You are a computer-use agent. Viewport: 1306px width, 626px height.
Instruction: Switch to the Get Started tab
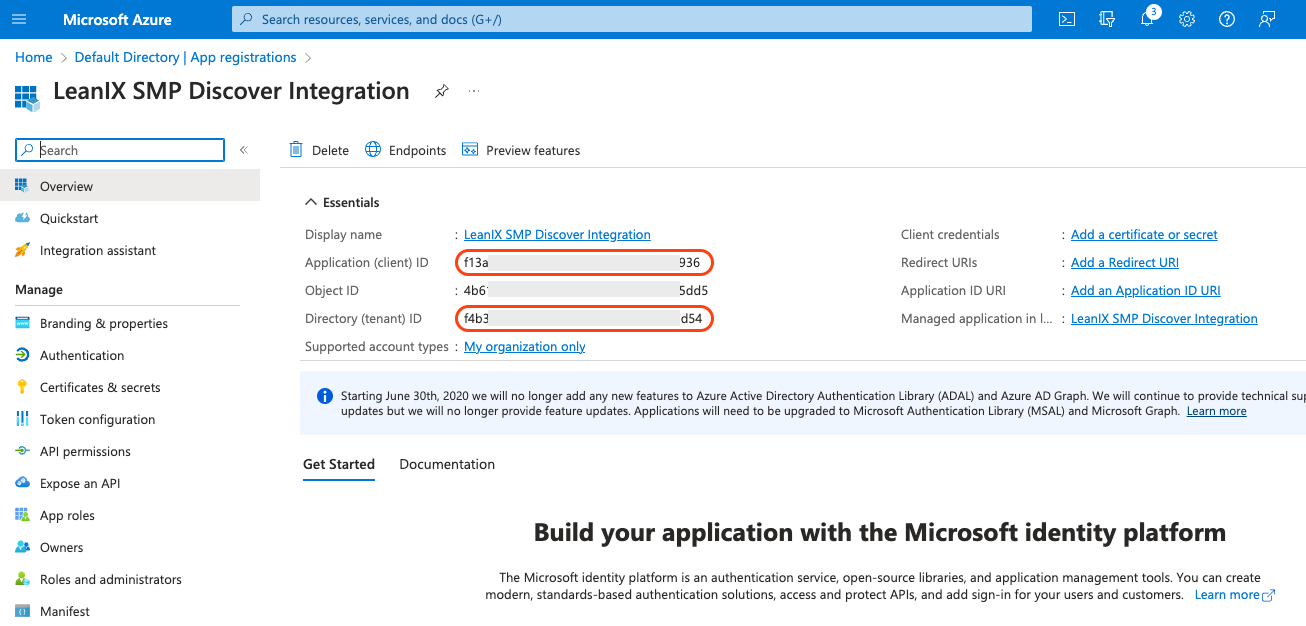[339, 464]
